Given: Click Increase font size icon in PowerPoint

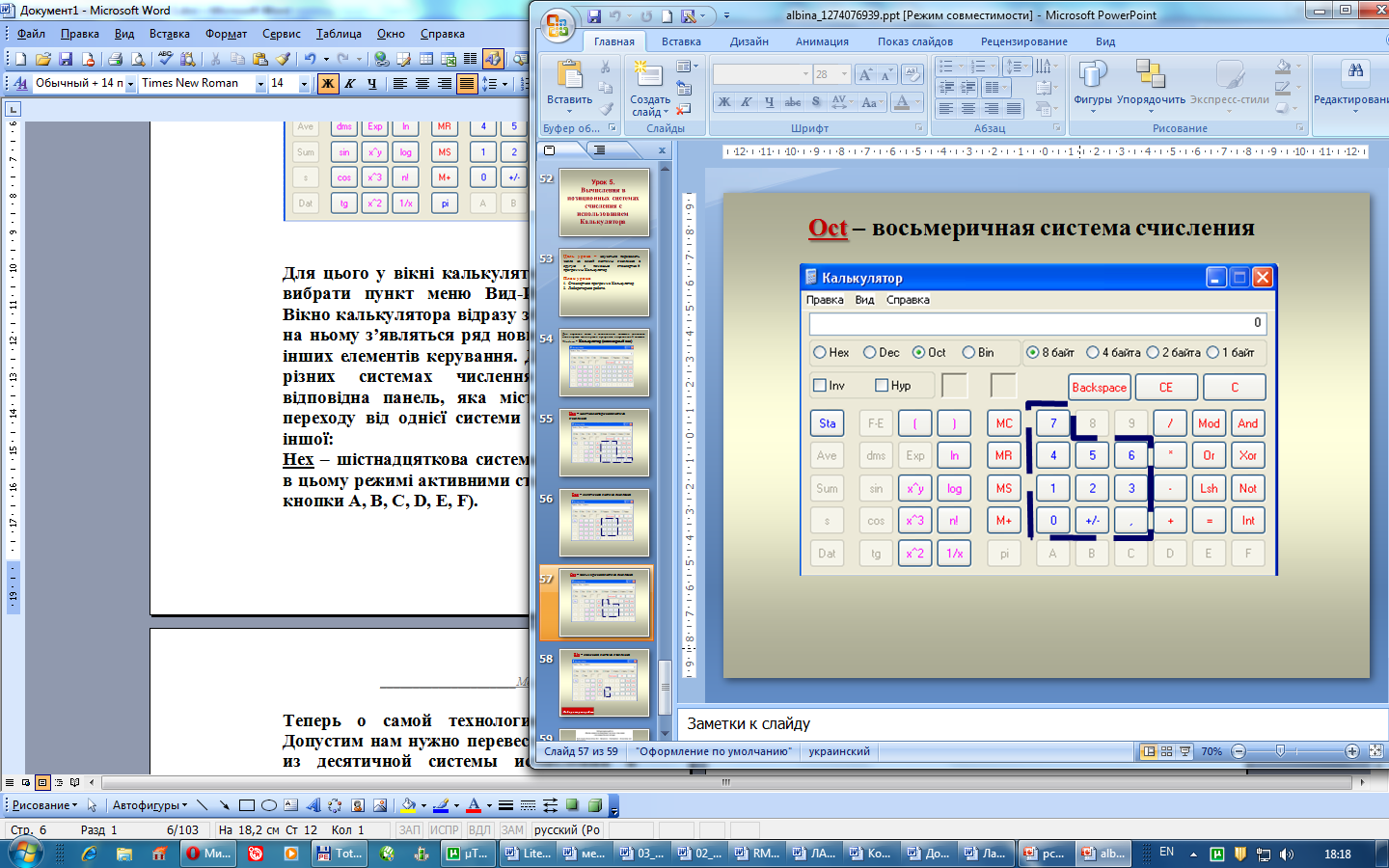Looking at the screenshot, I should 865,74.
